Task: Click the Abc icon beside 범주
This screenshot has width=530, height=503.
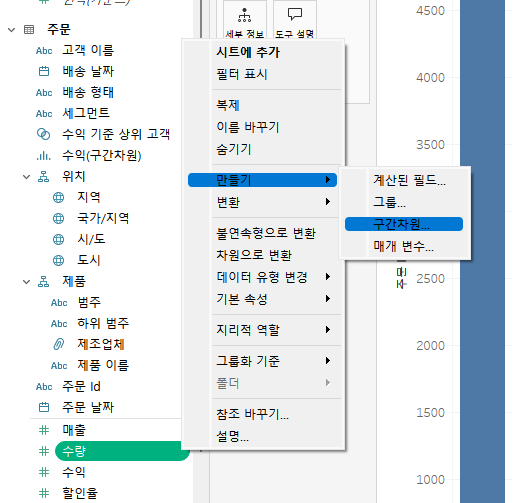Action: tap(59, 303)
